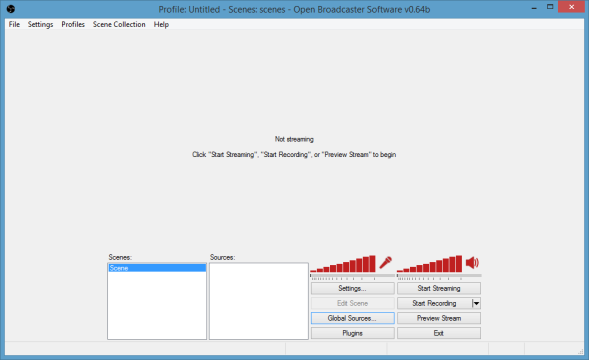
Task: Click the Settings... button
Action: 352,288
